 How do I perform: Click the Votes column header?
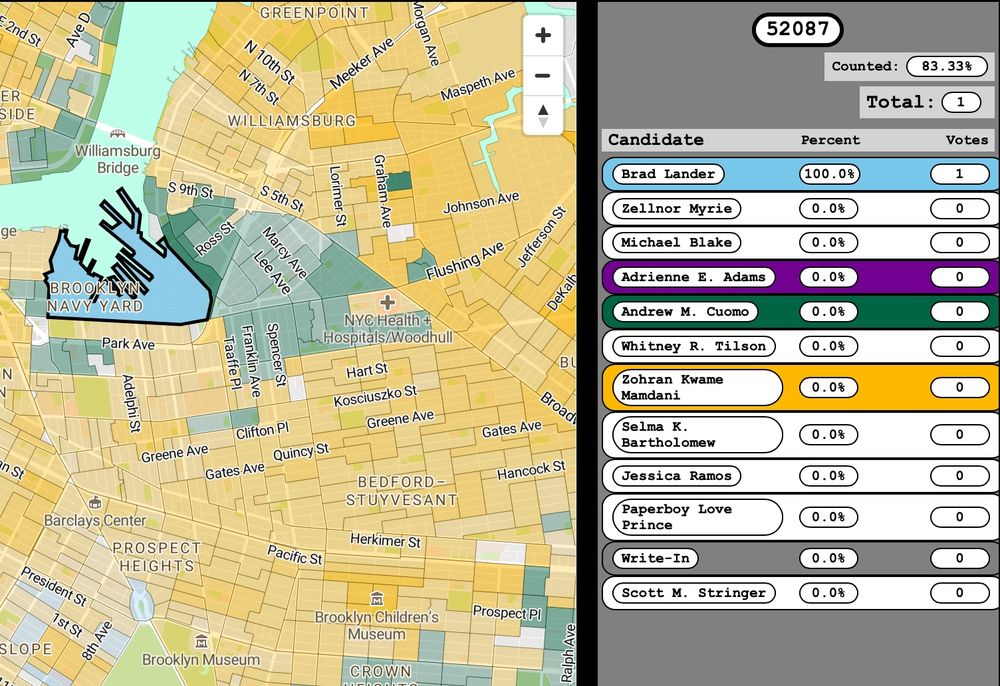click(967, 140)
